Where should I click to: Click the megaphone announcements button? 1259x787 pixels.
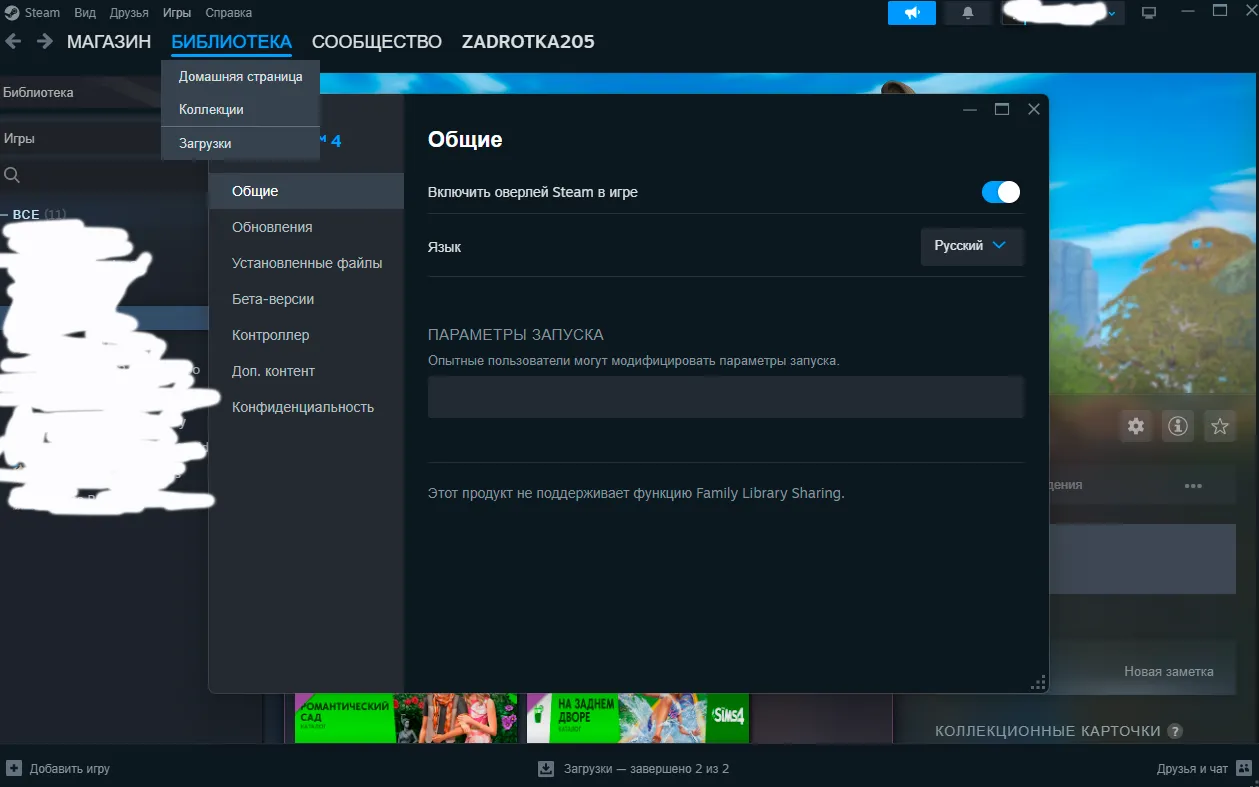point(912,13)
